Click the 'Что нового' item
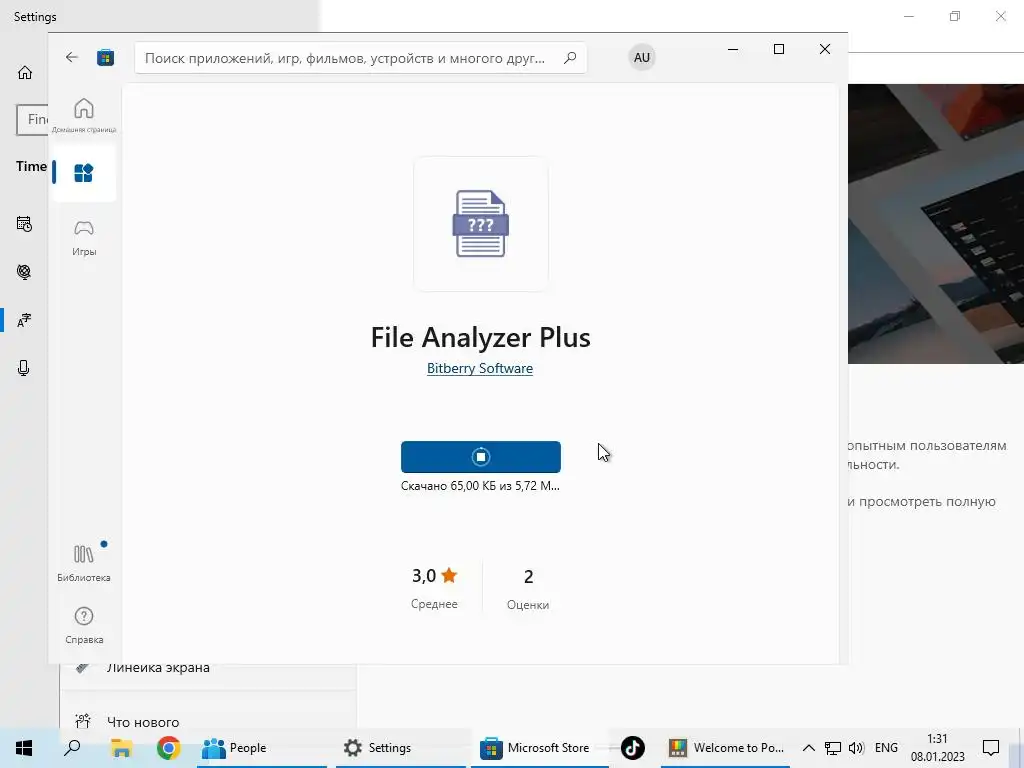Image resolution: width=1024 pixels, height=768 pixels. pyautogui.click(x=143, y=722)
